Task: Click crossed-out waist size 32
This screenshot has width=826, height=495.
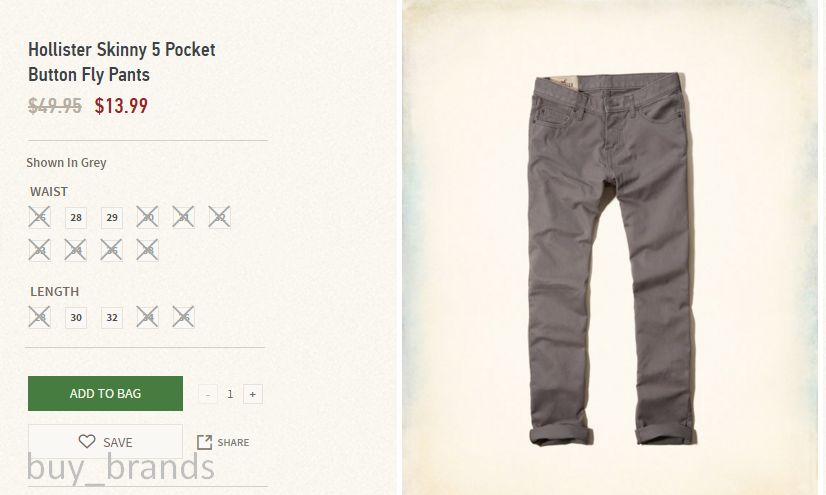Action: click(219, 217)
